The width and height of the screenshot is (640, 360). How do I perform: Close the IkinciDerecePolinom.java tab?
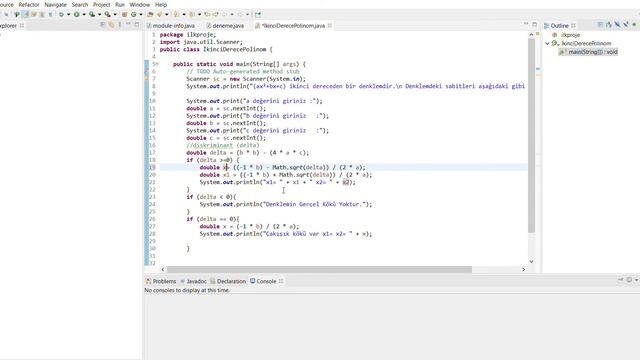[x=329, y=25]
